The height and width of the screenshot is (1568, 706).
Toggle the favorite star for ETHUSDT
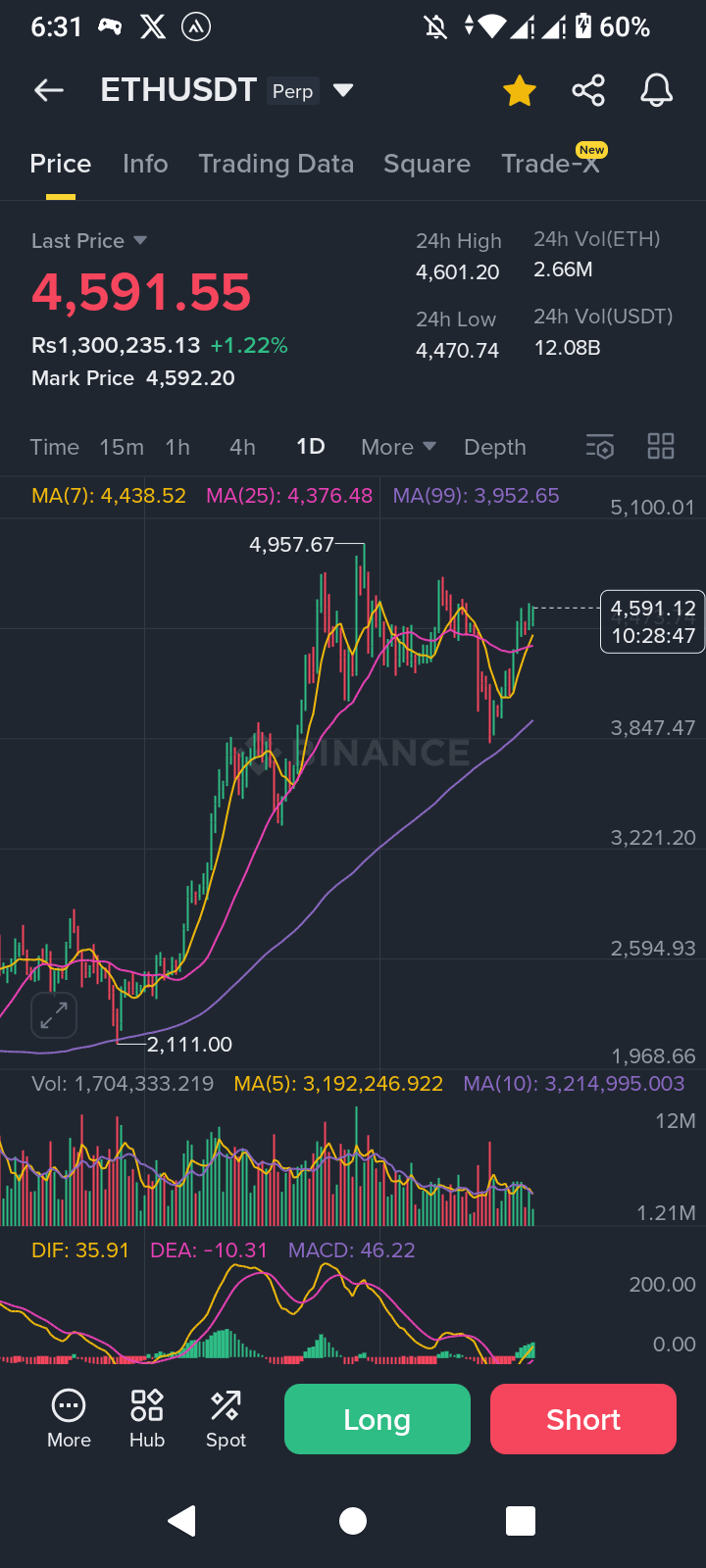tap(520, 90)
